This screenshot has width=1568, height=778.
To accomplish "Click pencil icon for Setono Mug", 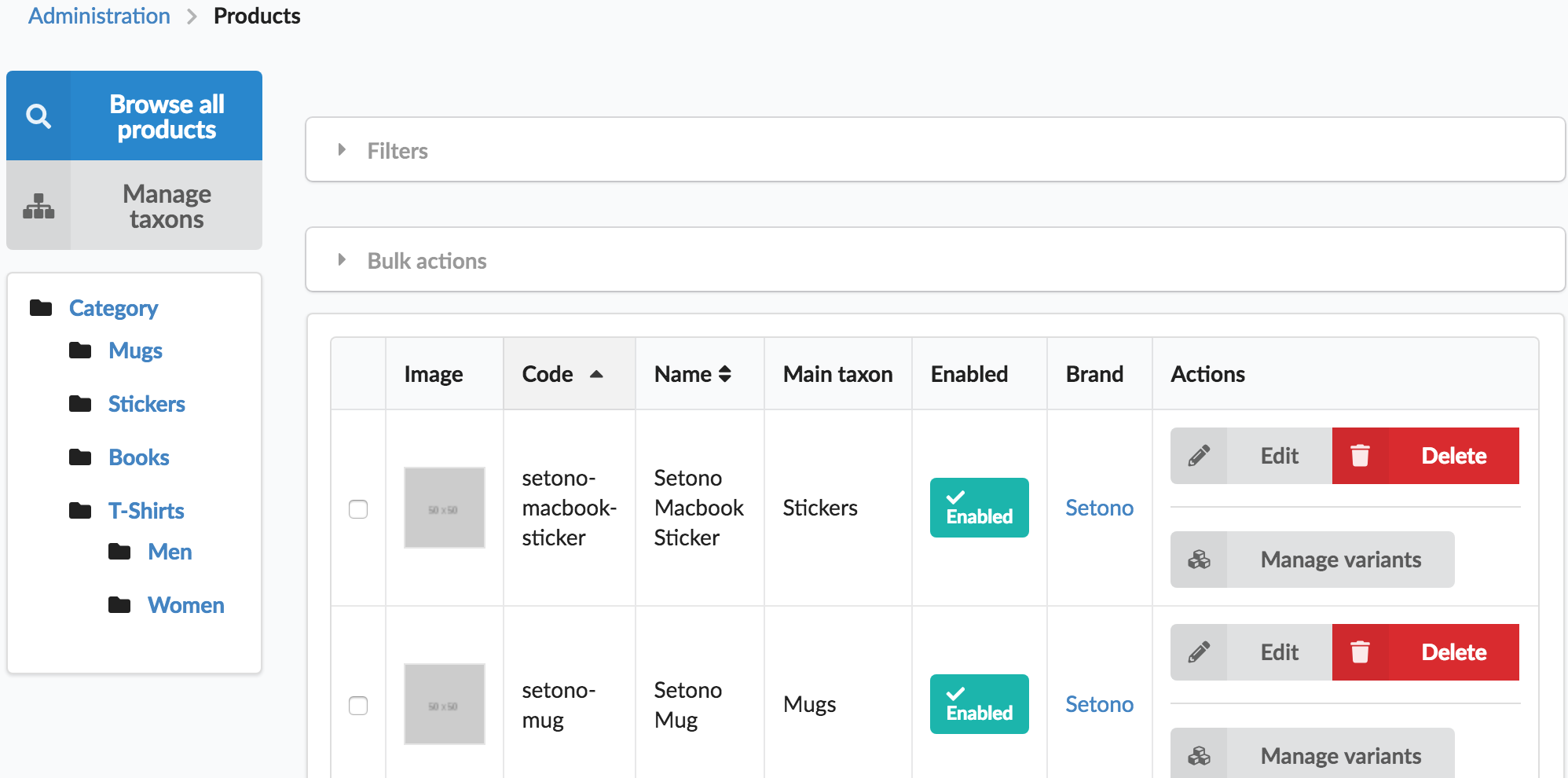I will pyautogui.click(x=1199, y=652).
